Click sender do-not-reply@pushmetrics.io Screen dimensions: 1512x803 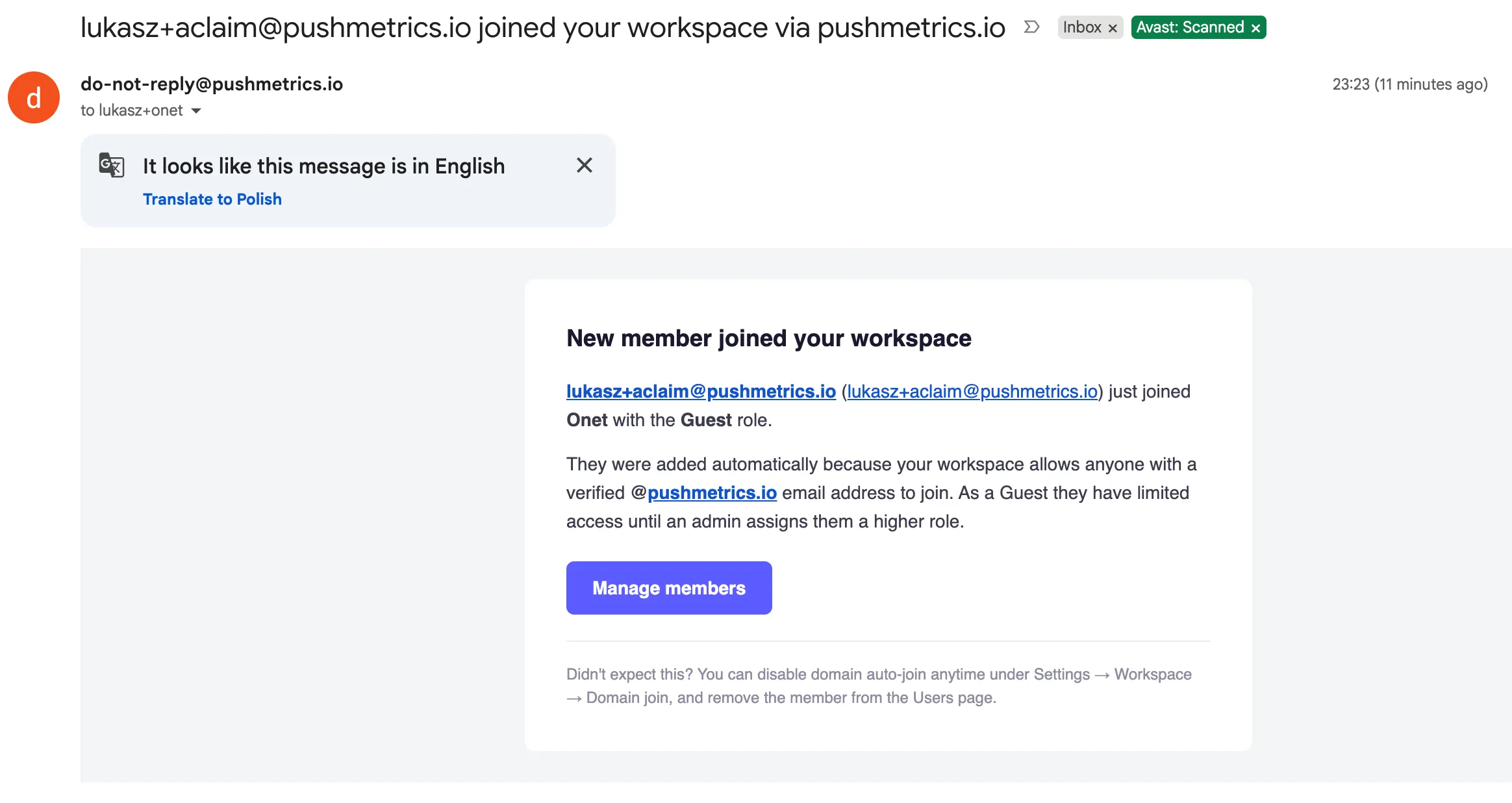[212, 84]
